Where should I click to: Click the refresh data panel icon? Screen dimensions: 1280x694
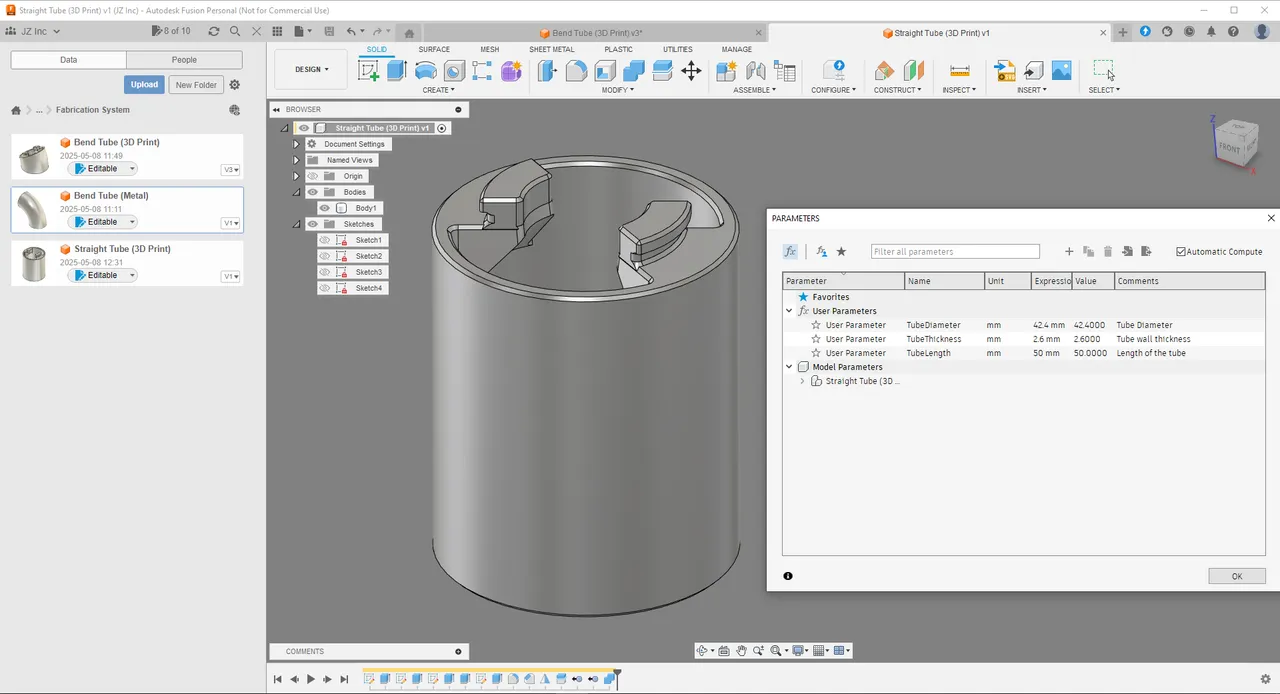(214, 31)
